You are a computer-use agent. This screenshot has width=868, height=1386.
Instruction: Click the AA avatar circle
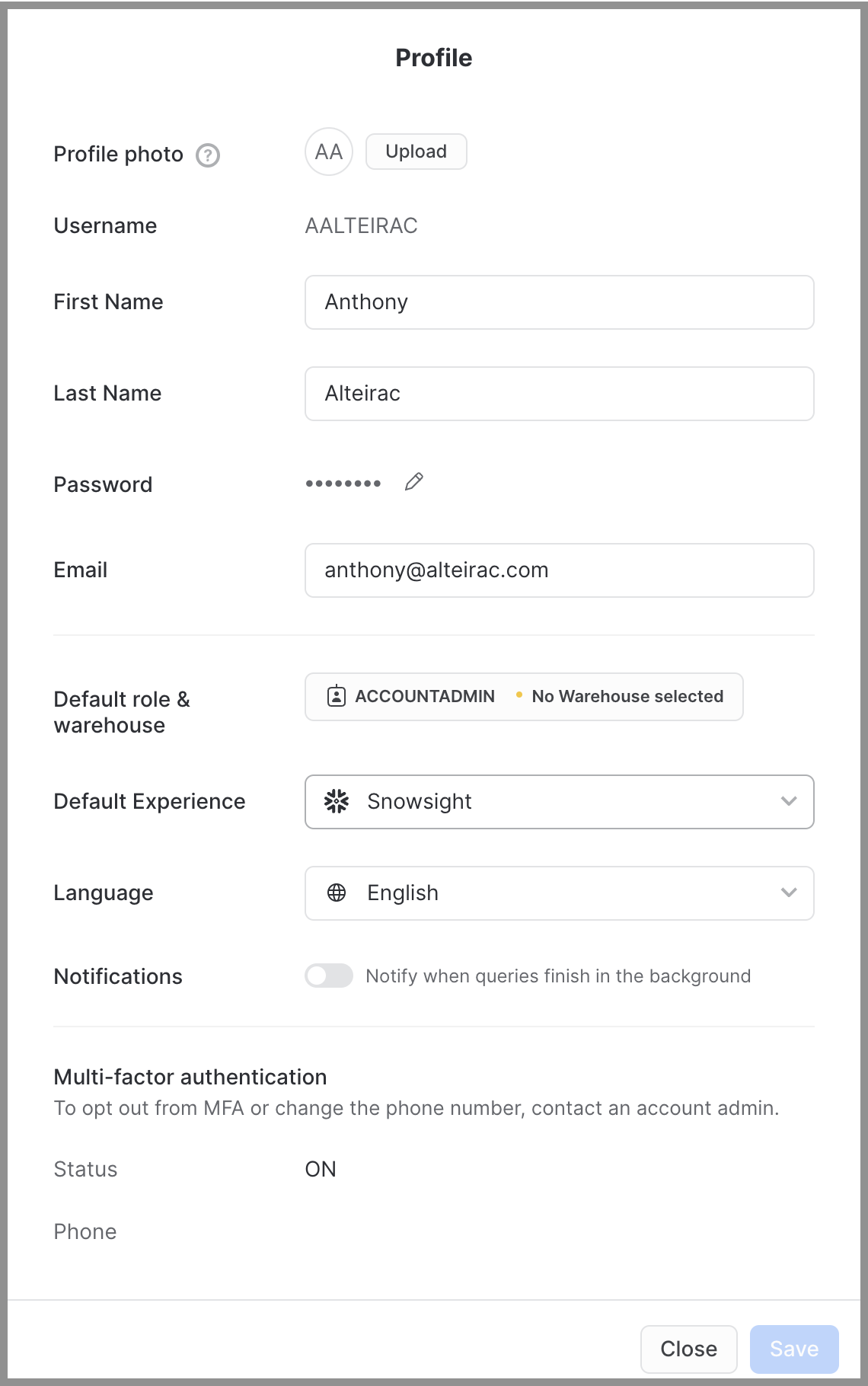coord(329,152)
